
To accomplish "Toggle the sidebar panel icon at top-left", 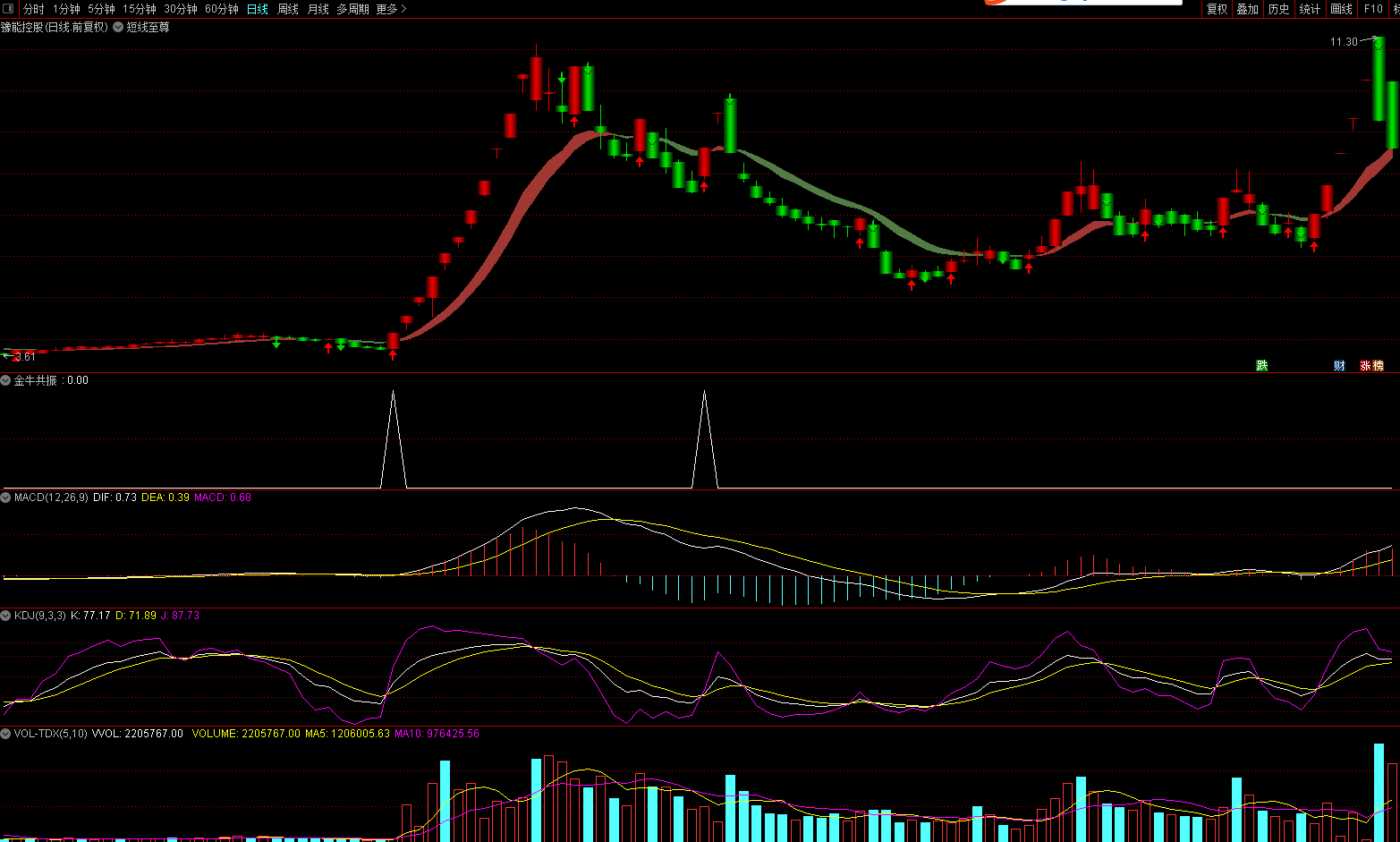I will click(x=9, y=9).
